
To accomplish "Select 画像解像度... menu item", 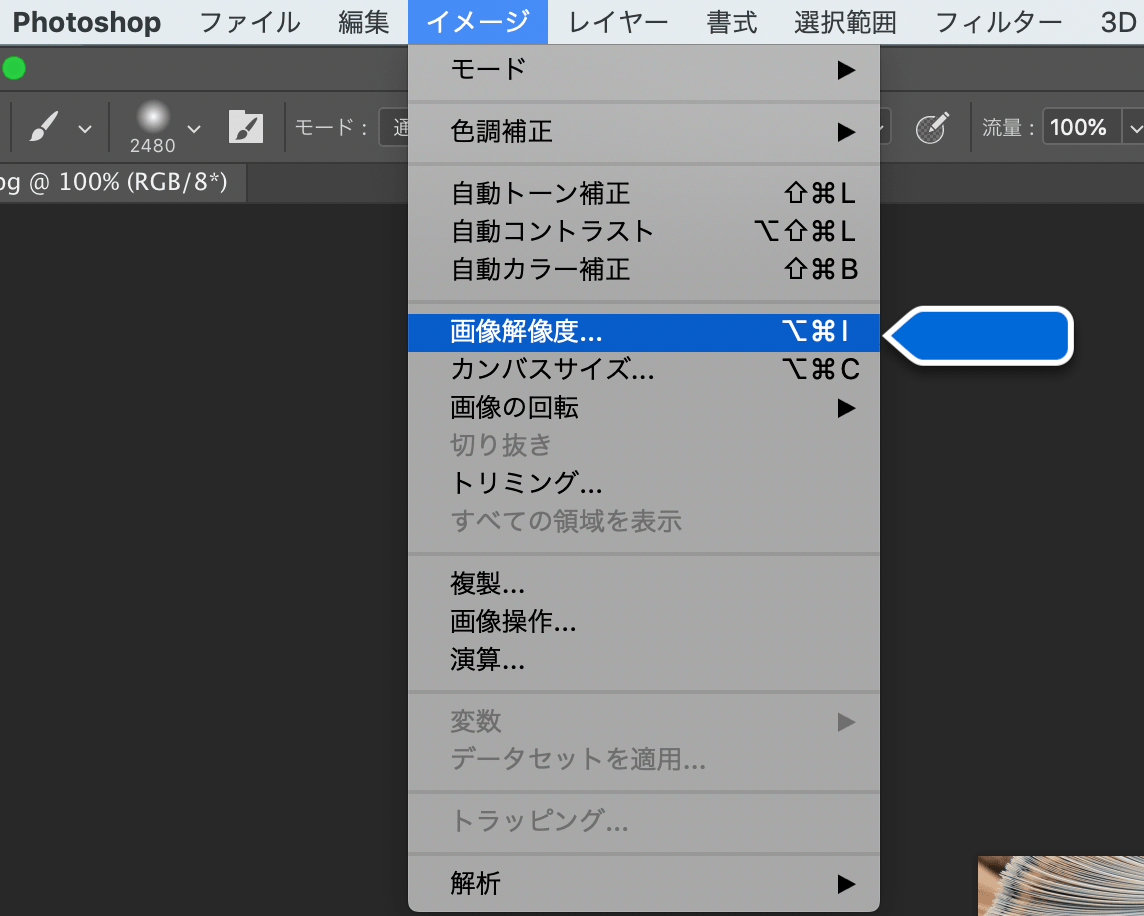I will pyautogui.click(x=644, y=332).
